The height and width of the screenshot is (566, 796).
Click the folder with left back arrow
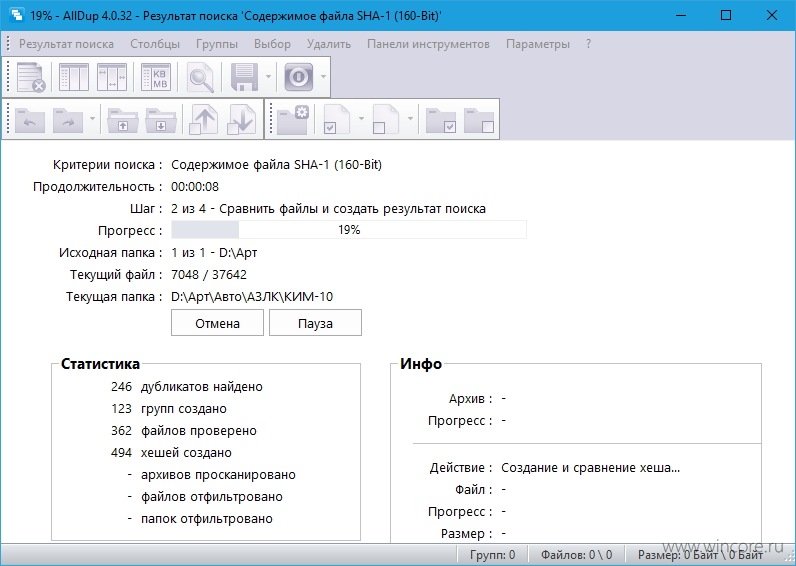pos(30,120)
